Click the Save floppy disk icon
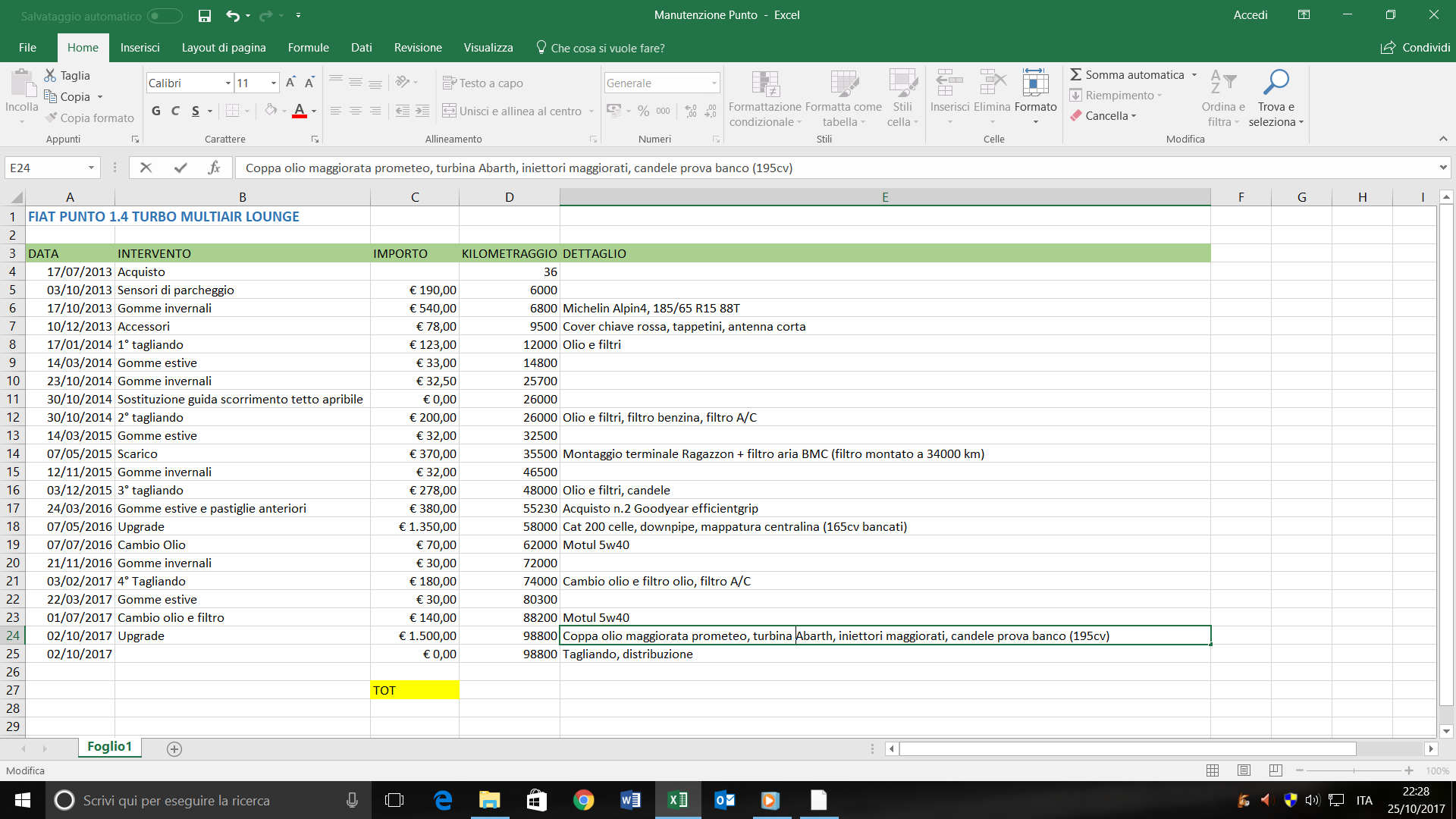This screenshot has height=819, width=1456. pyautogui.click(x=204, y=15)
